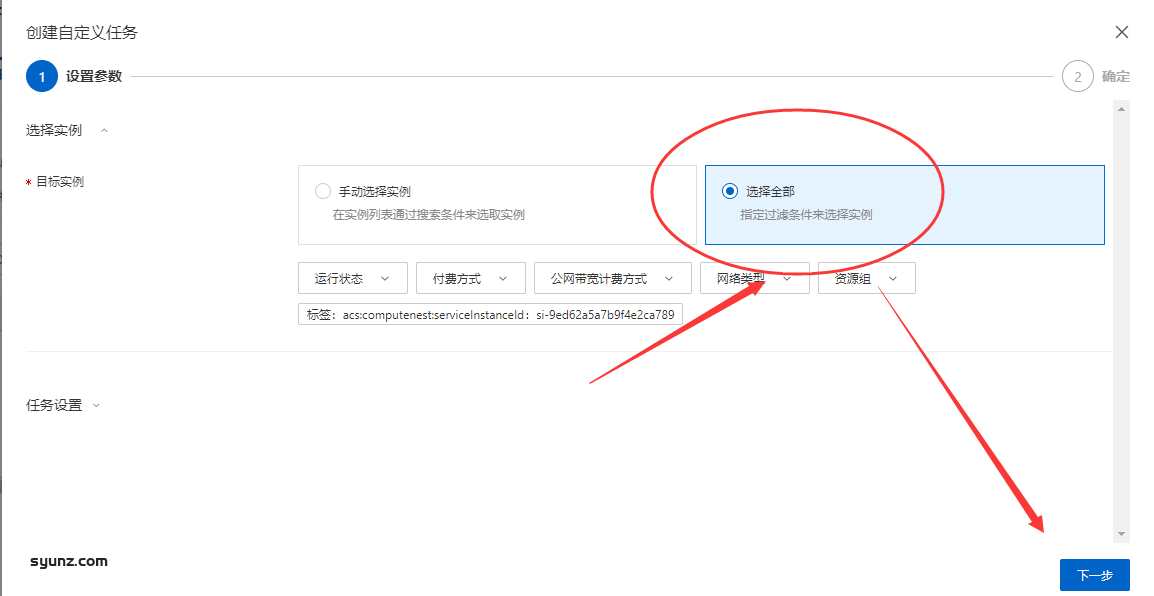Click the 标签 servicInstanceId filter tag

(490, 314)
